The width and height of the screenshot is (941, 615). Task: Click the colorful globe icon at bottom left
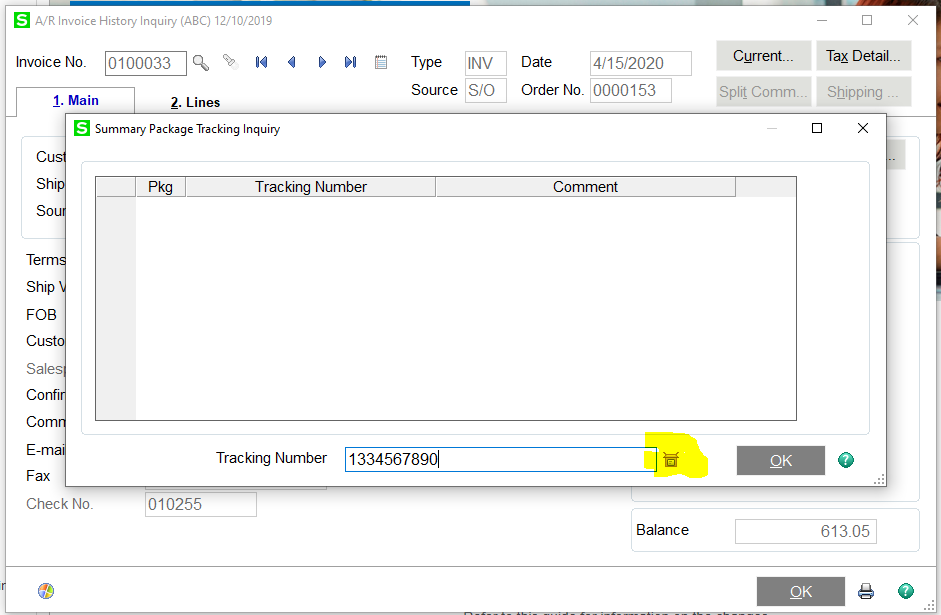[x=46, y=591]
